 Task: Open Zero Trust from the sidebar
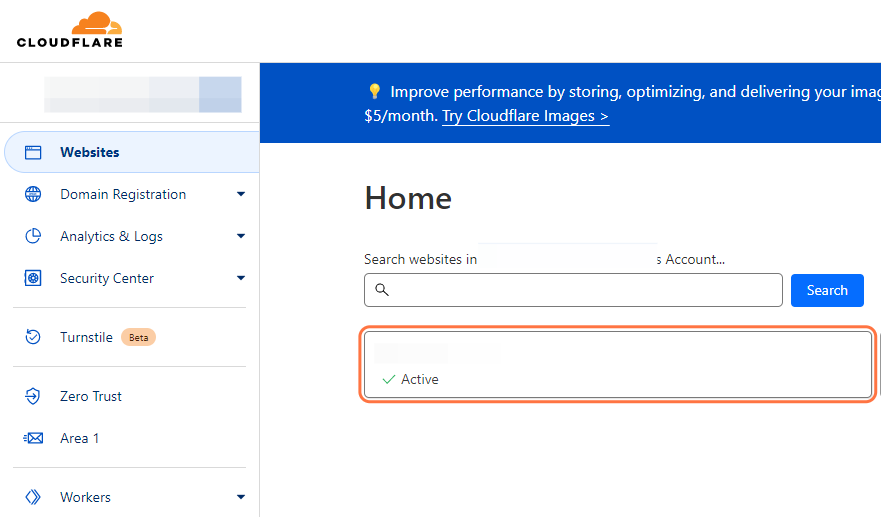[91, 397]
